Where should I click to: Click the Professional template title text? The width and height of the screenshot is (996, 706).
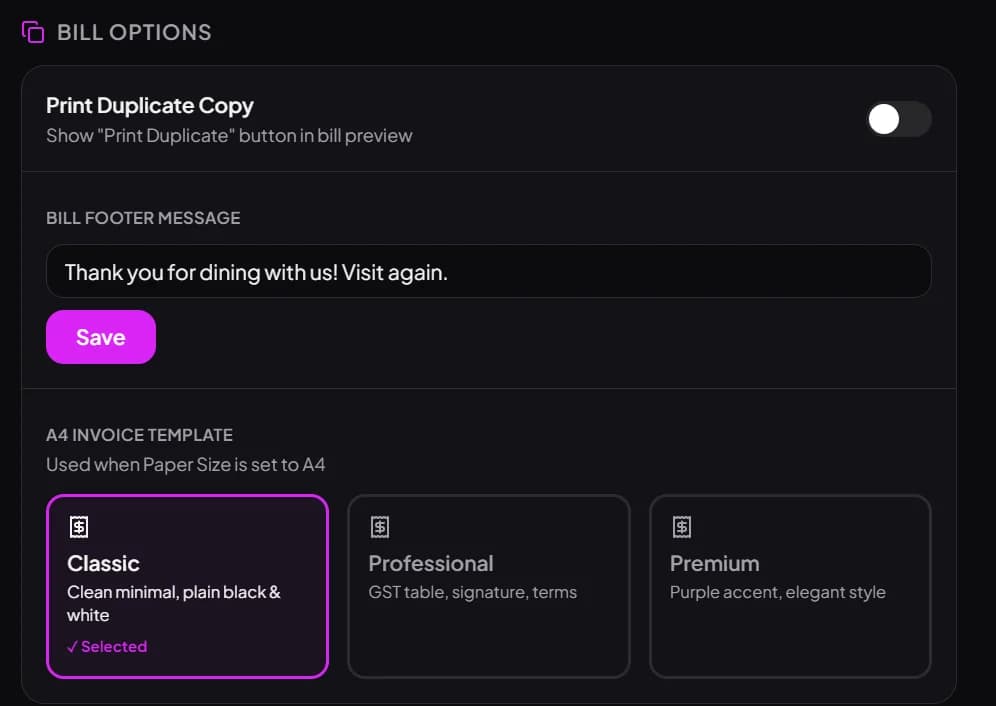click(431, 564)
